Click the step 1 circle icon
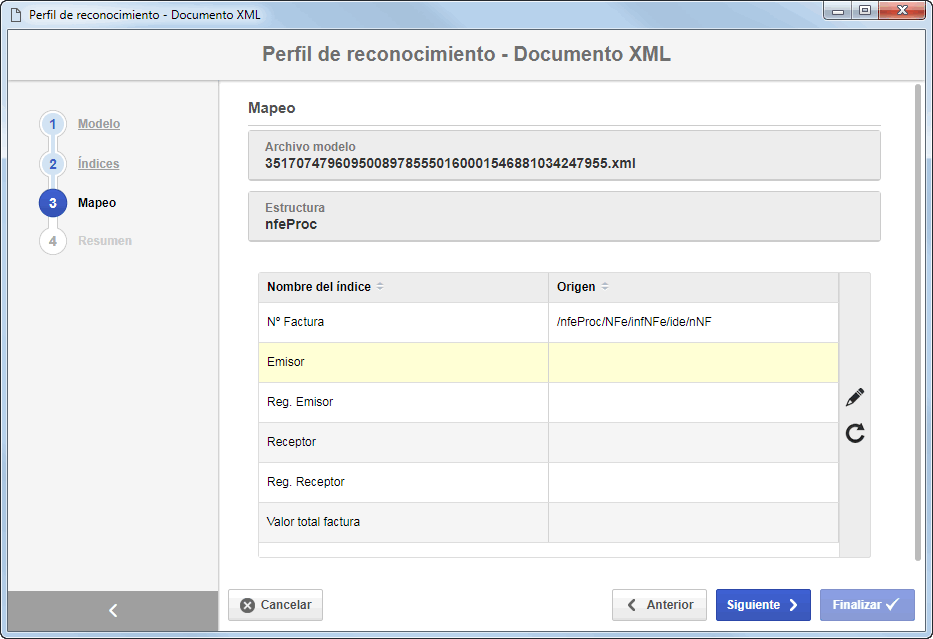This screenshot has width=933, height=639. click(53, 124)
